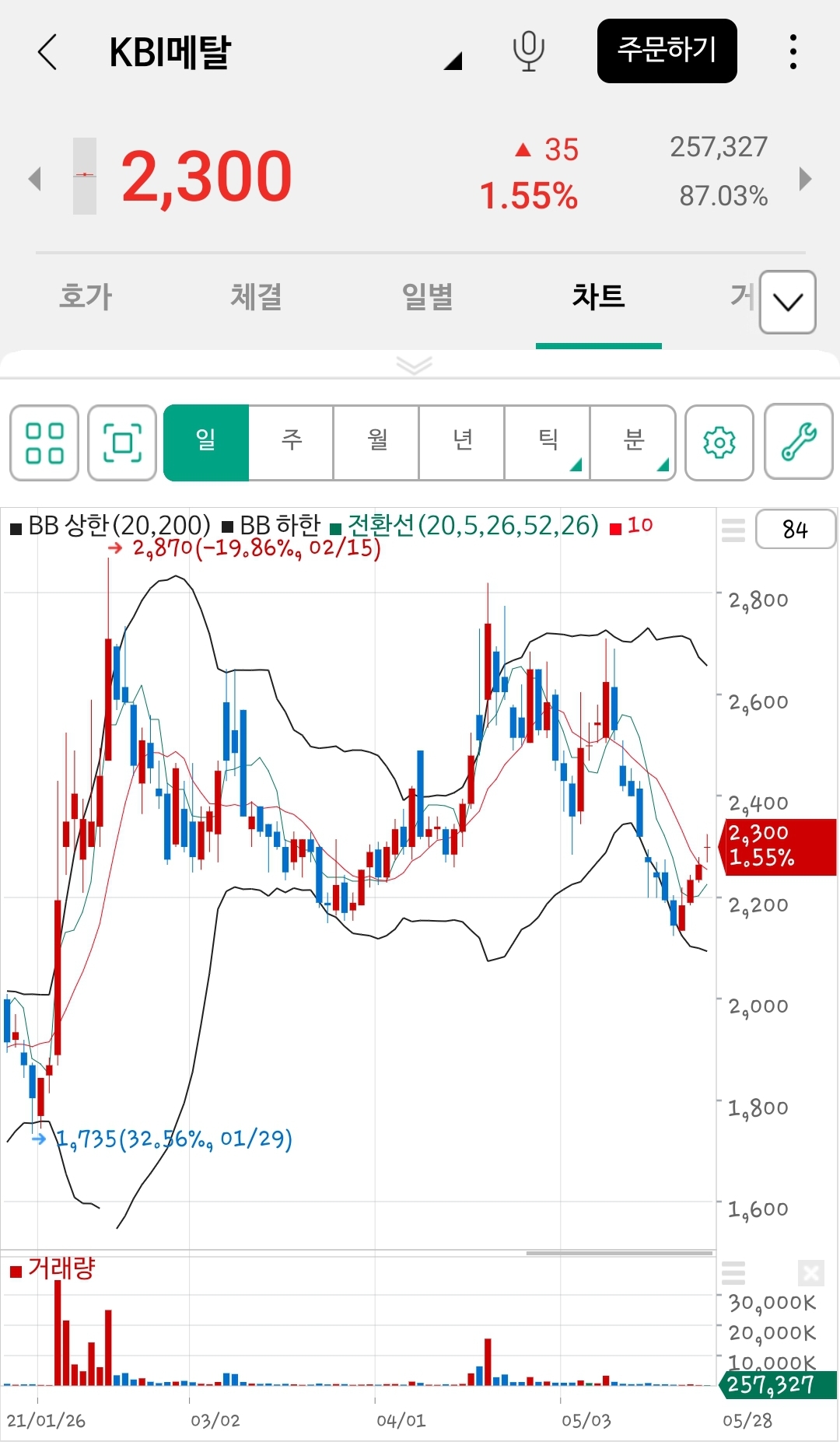Screen dimensions: 840x1445
Task: Tap the green 257,327 volume tag
Action: (x=778, y=1384)
